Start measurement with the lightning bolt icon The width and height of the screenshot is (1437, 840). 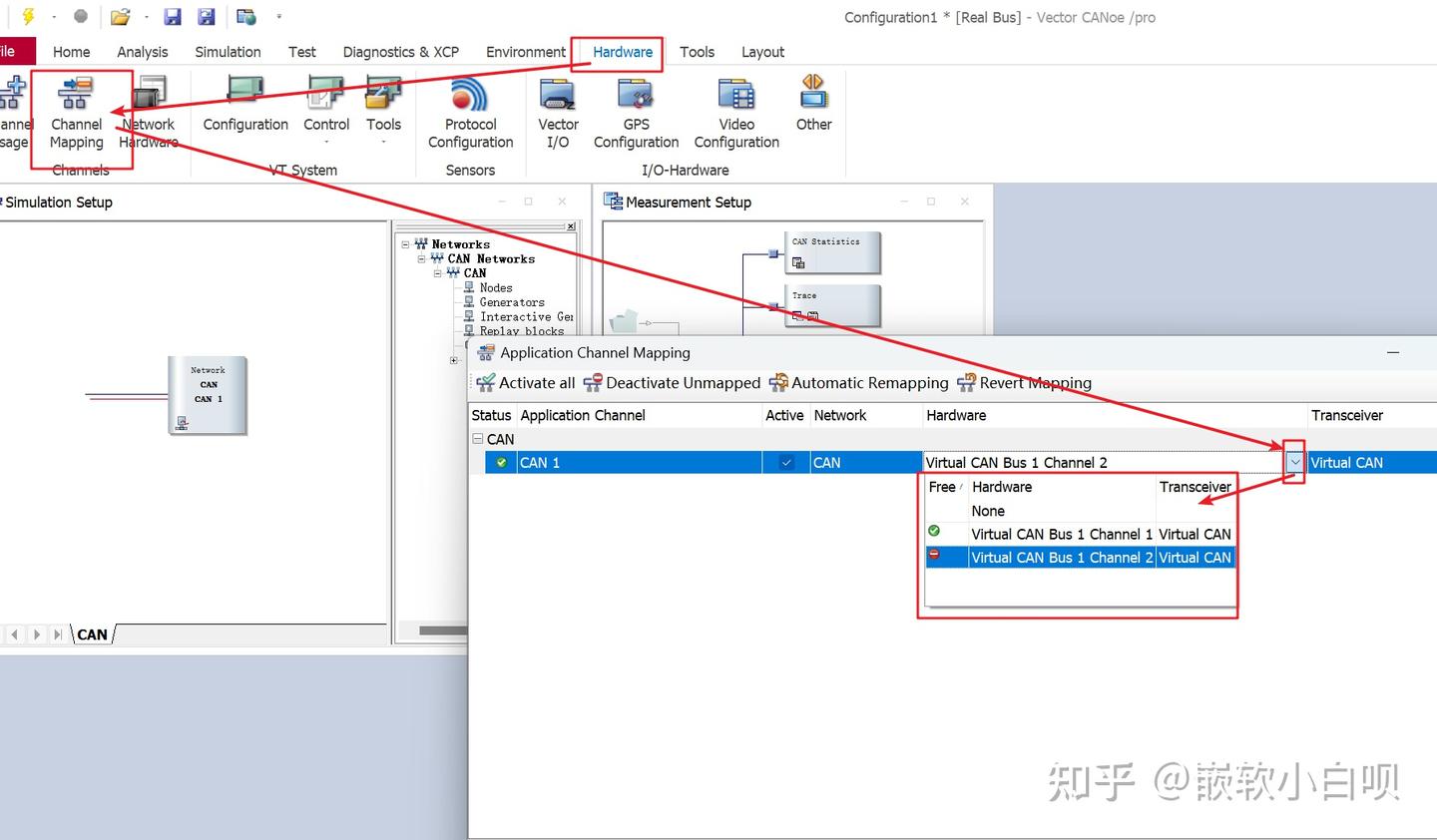pos(28,17)
